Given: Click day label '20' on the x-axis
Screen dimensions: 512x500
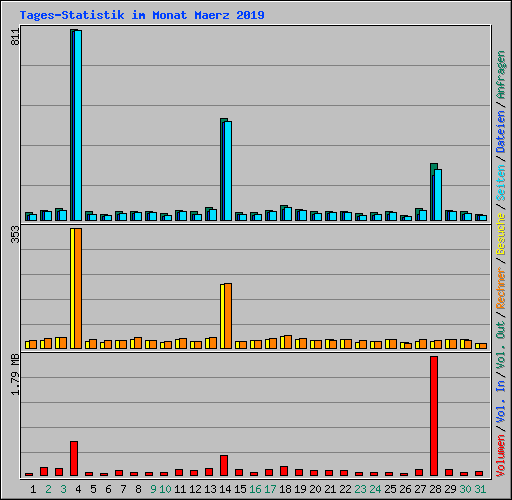Looking at the screenshot, I should click(x=315, y=489).
